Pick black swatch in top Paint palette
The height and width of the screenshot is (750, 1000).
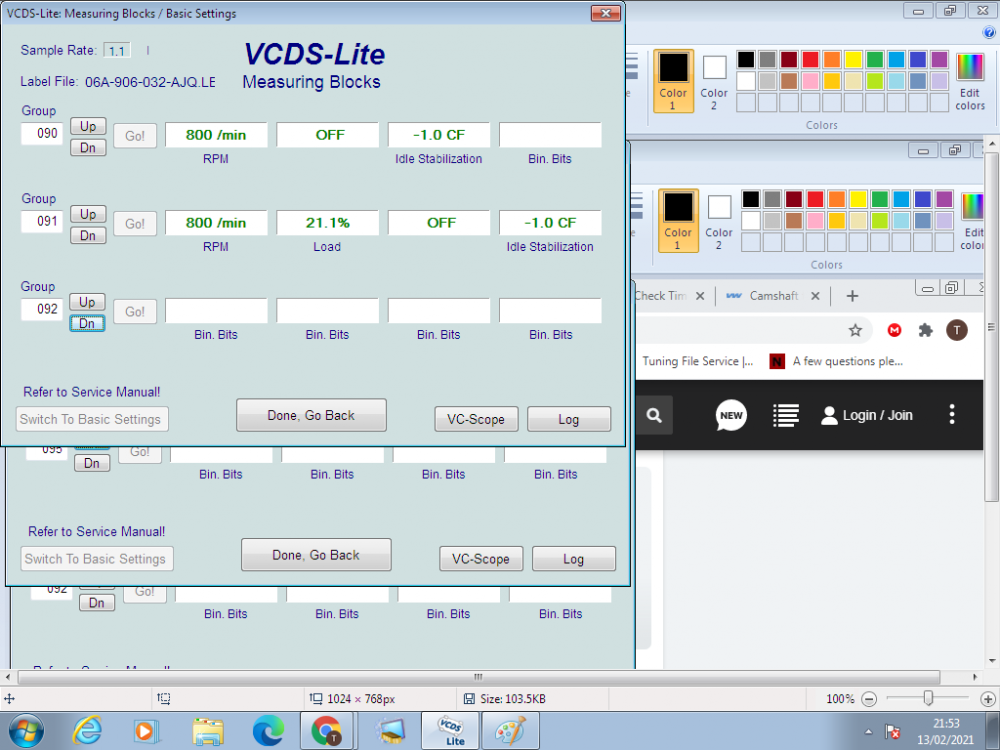(746, 59)
